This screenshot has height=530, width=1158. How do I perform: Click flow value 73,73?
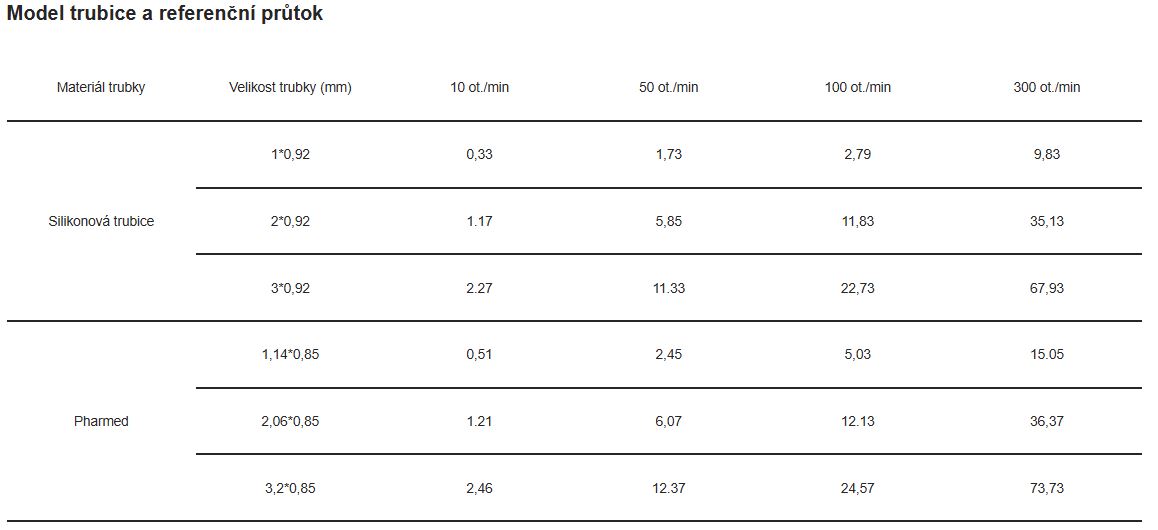[x=1046, y=488]
